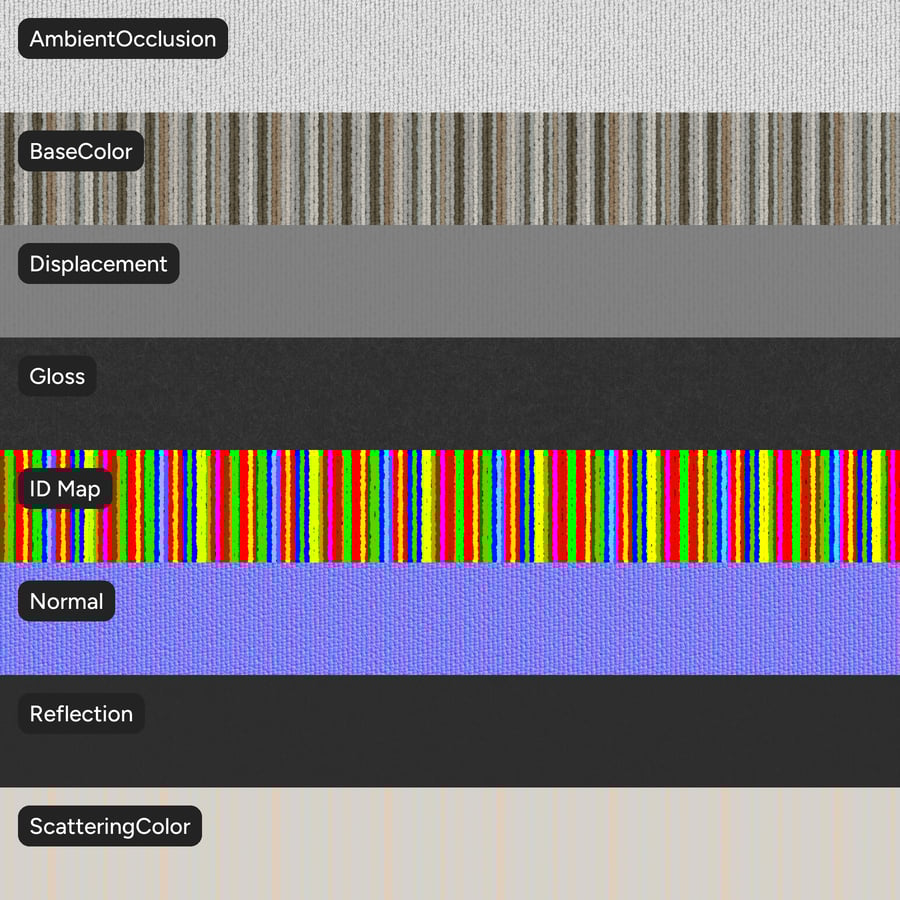The height and width of the screenshot is (900, 900).
Task: Select the ScatteringColor label
Action: click(x=110, y=826)
